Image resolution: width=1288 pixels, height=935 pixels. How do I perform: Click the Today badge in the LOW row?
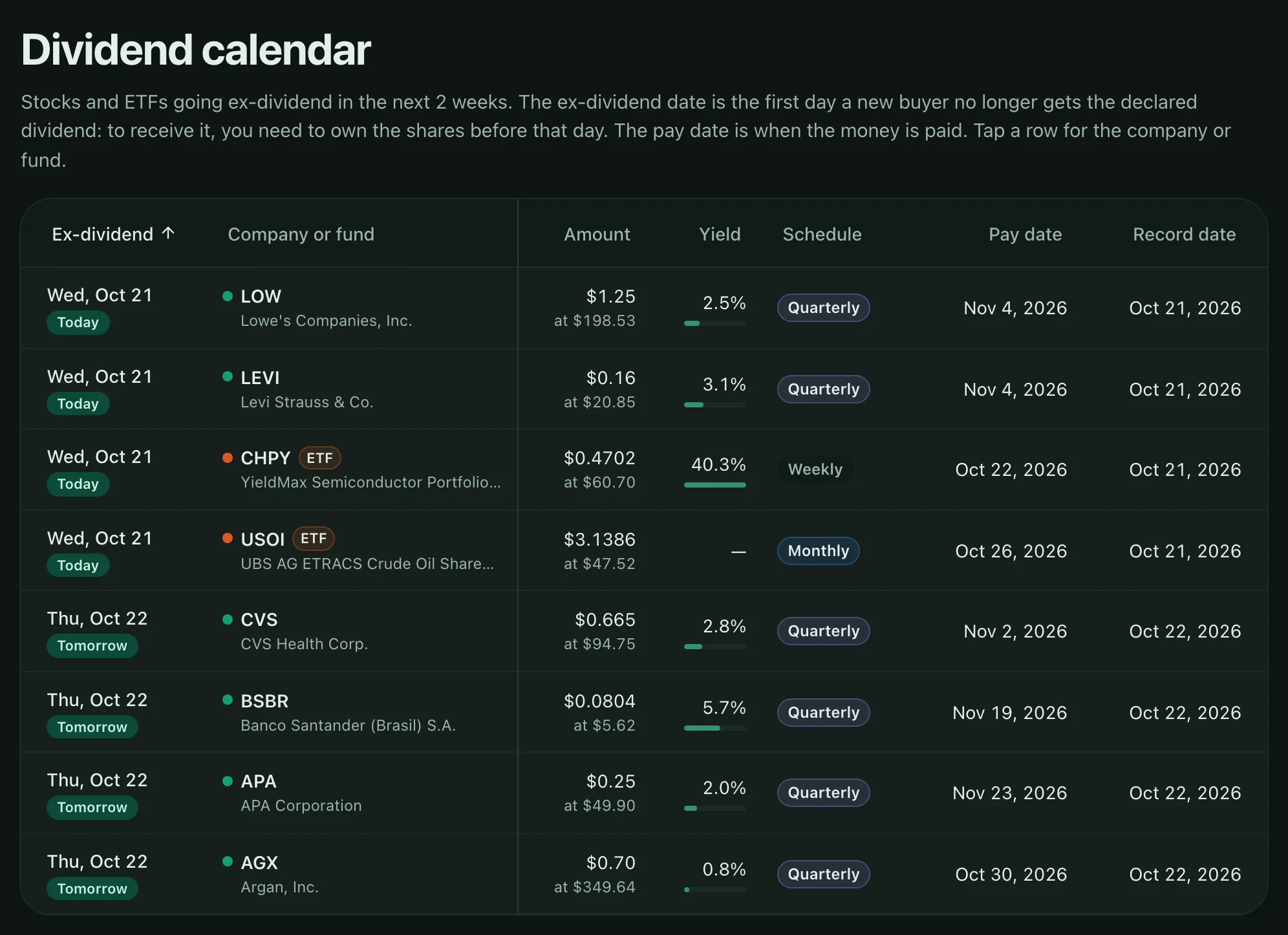[x=78, y=322]
